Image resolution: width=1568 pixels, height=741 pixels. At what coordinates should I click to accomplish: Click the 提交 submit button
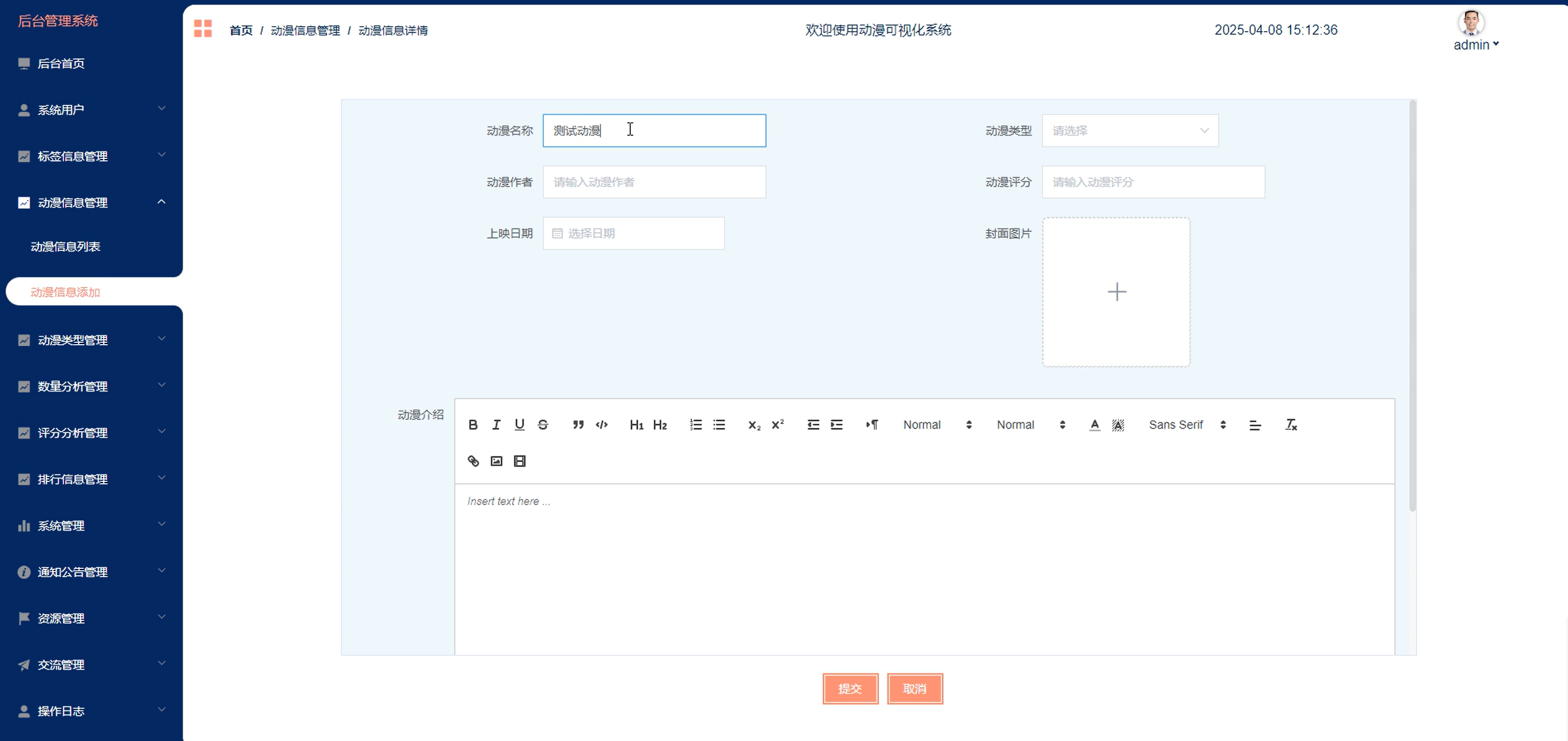pyautogui.click(x=850, y=688)
